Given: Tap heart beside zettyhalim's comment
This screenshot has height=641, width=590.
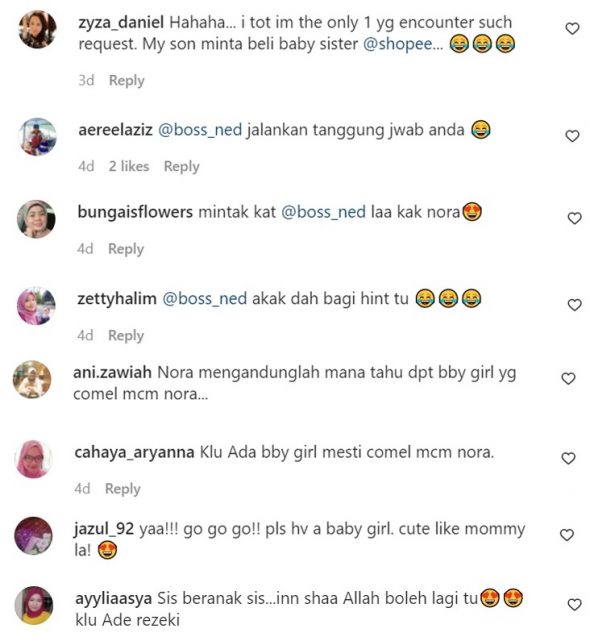Looking at the screenshot, I should (x=574, y=305).
